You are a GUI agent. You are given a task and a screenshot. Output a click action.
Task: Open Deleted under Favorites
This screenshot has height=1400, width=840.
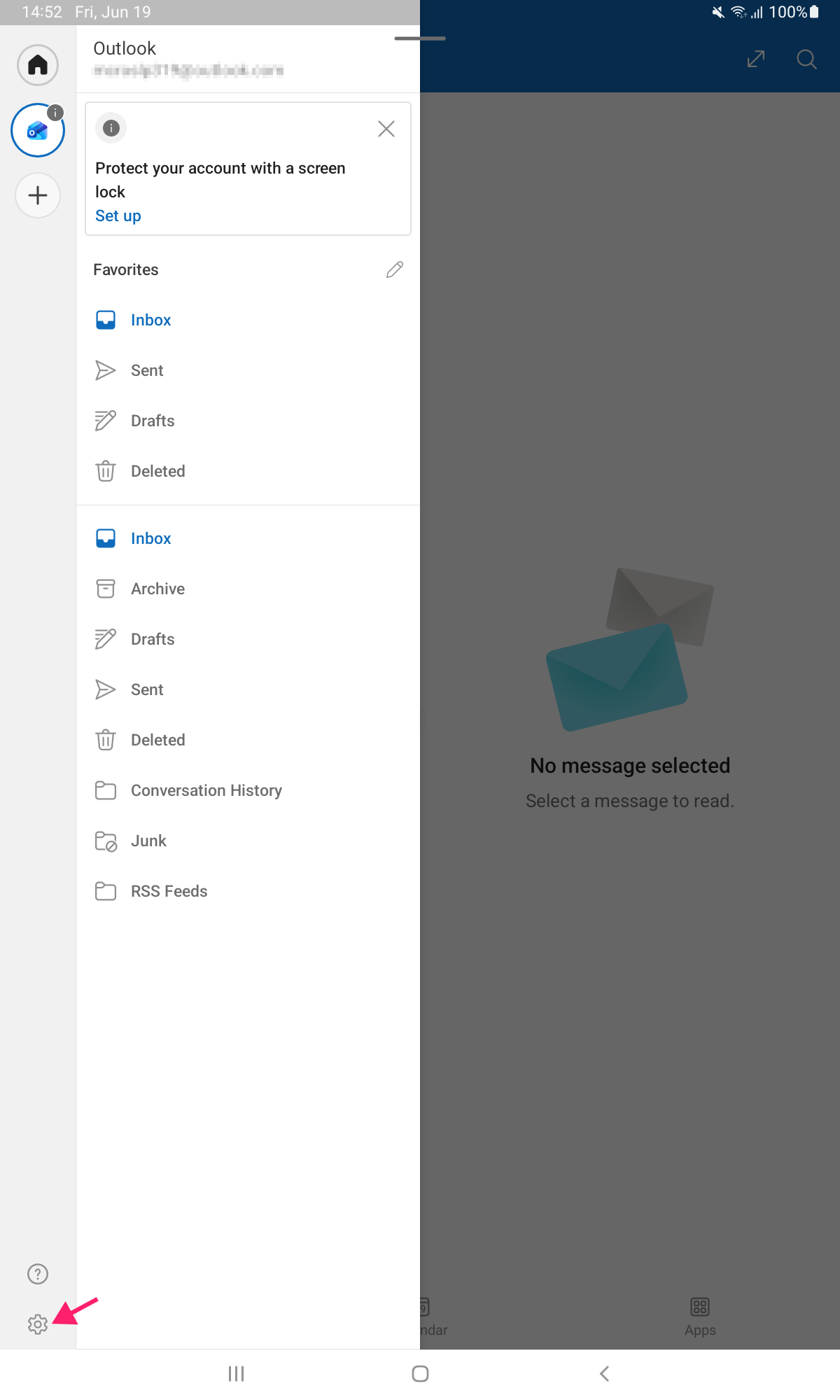248,471
